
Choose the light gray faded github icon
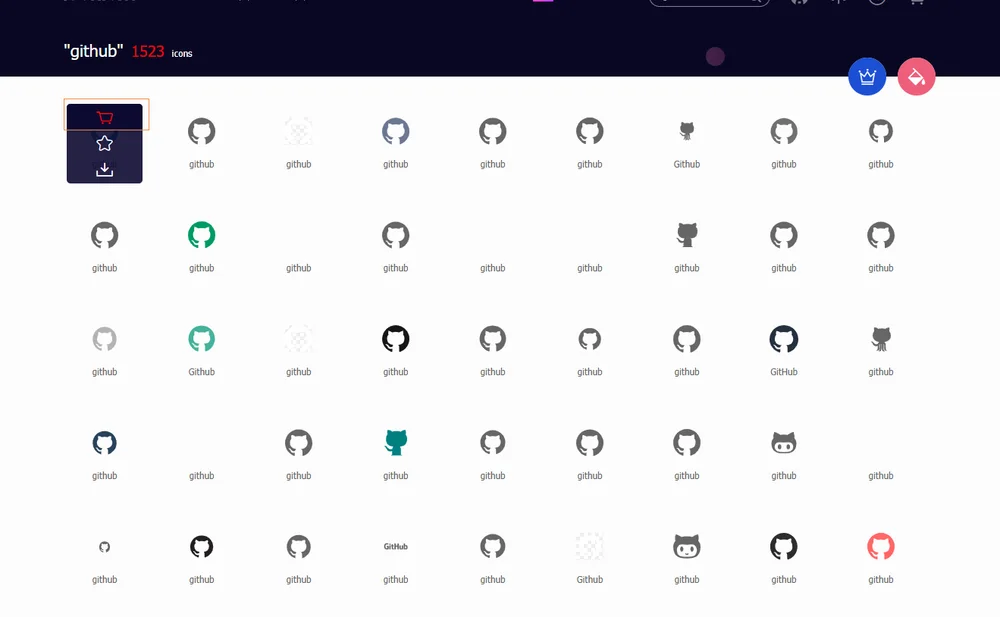tap(105, 339)
